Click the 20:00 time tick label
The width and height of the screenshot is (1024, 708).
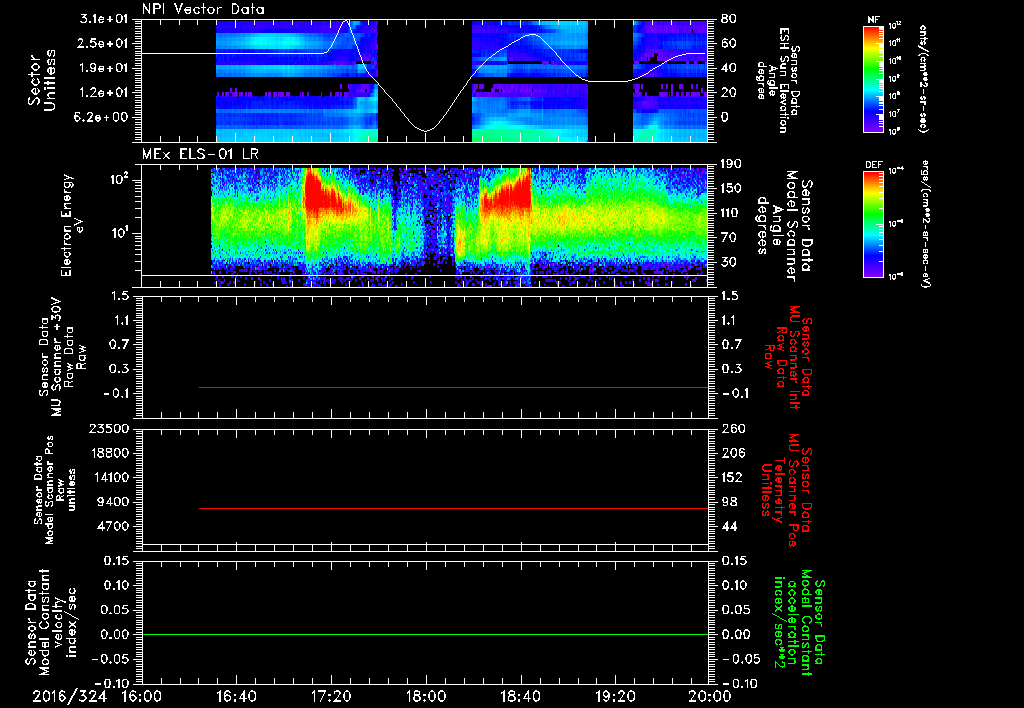[710, 696]
